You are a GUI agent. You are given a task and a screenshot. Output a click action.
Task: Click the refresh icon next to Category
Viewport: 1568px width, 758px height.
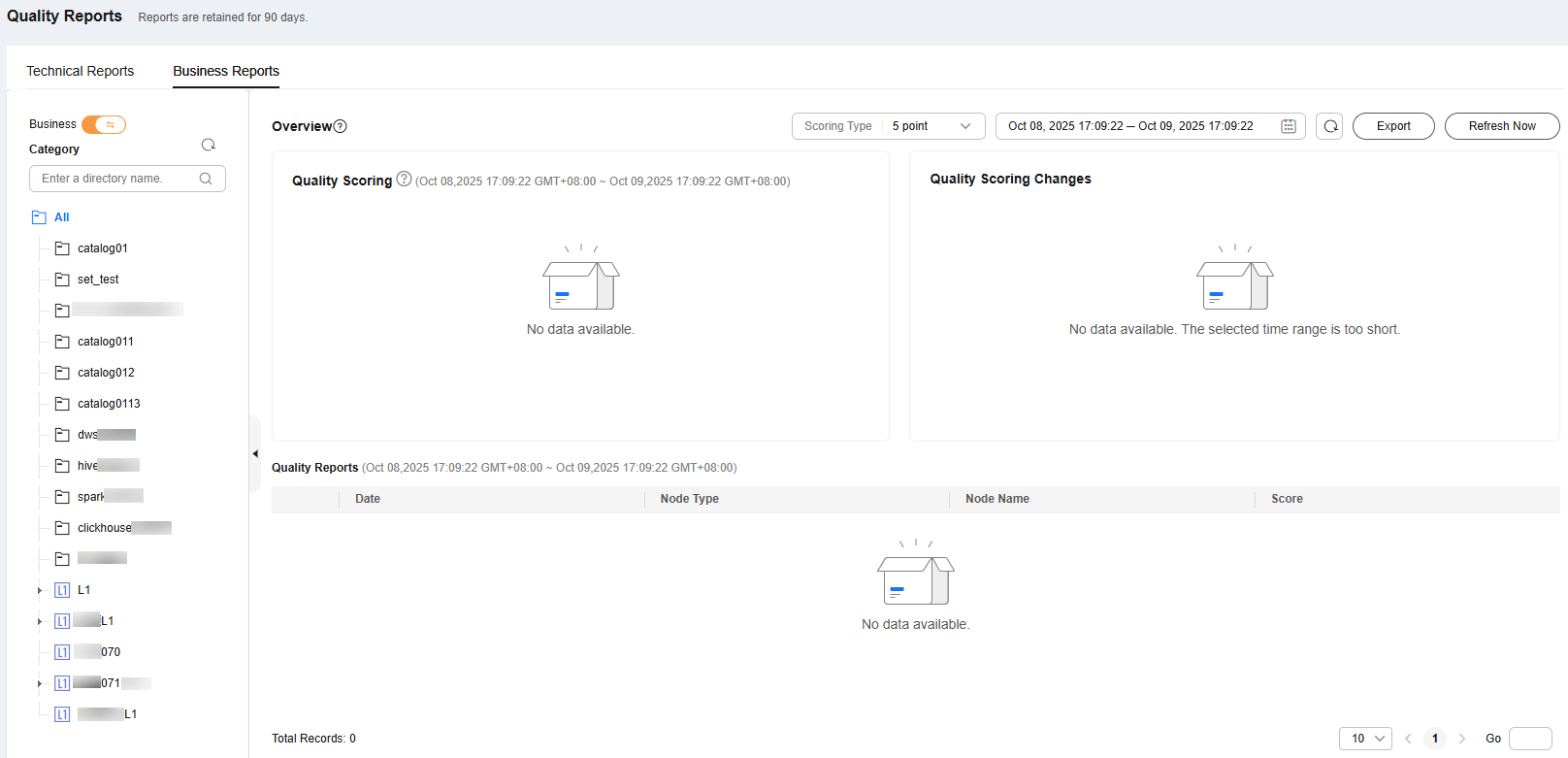(x=208, y=146)
